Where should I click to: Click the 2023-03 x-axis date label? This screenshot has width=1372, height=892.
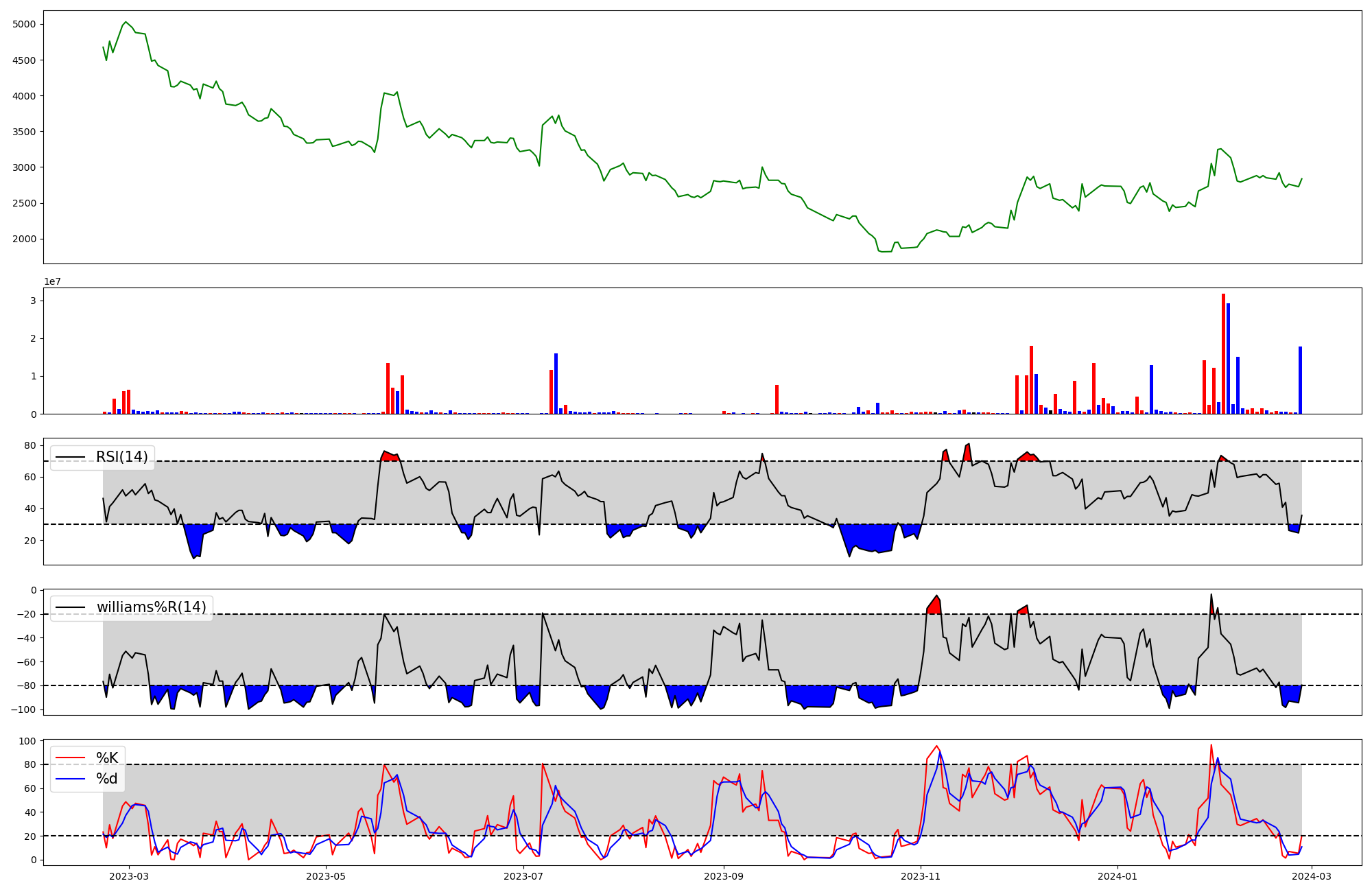click(x=129, y=876)
